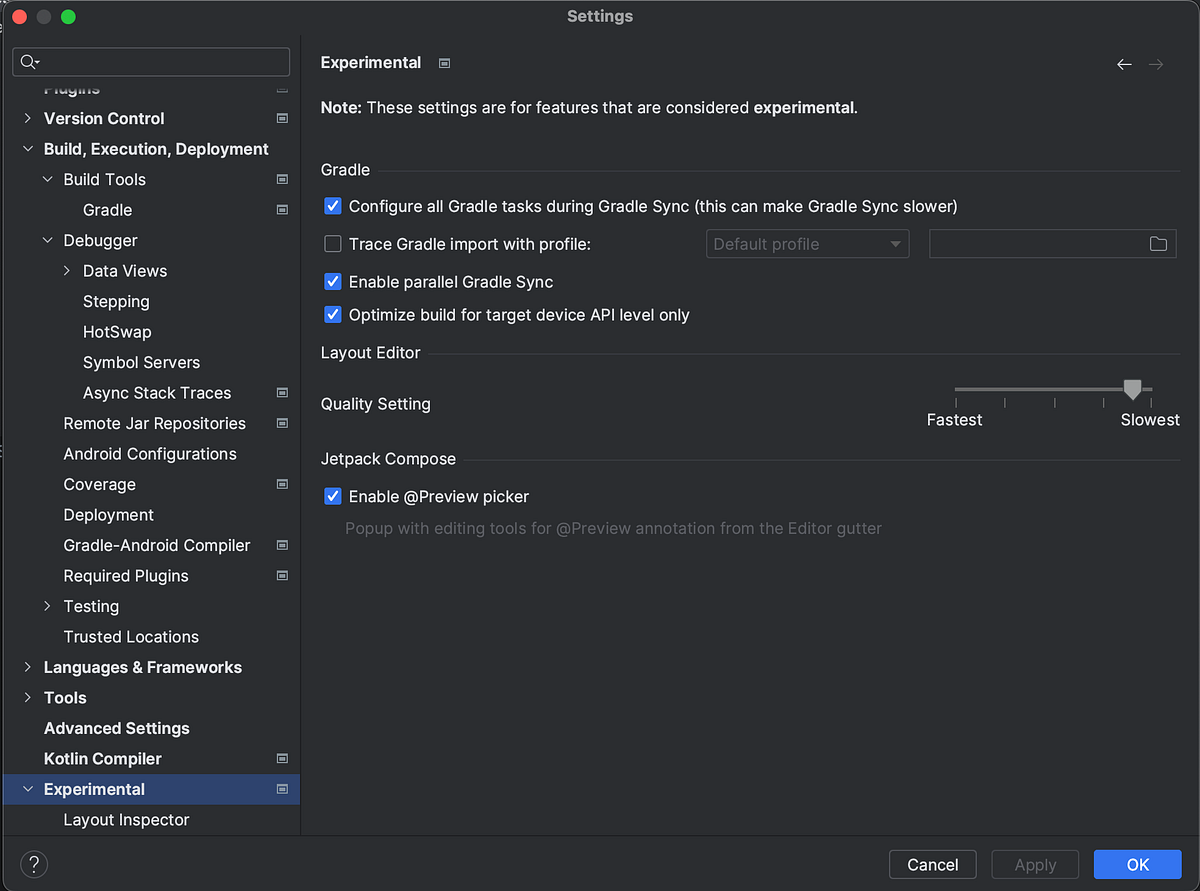This screenshot has width=1200, height=891.
Task: Enable Trace Gradle import with profile
Action: pyautogui.click(x=333, y=244)
